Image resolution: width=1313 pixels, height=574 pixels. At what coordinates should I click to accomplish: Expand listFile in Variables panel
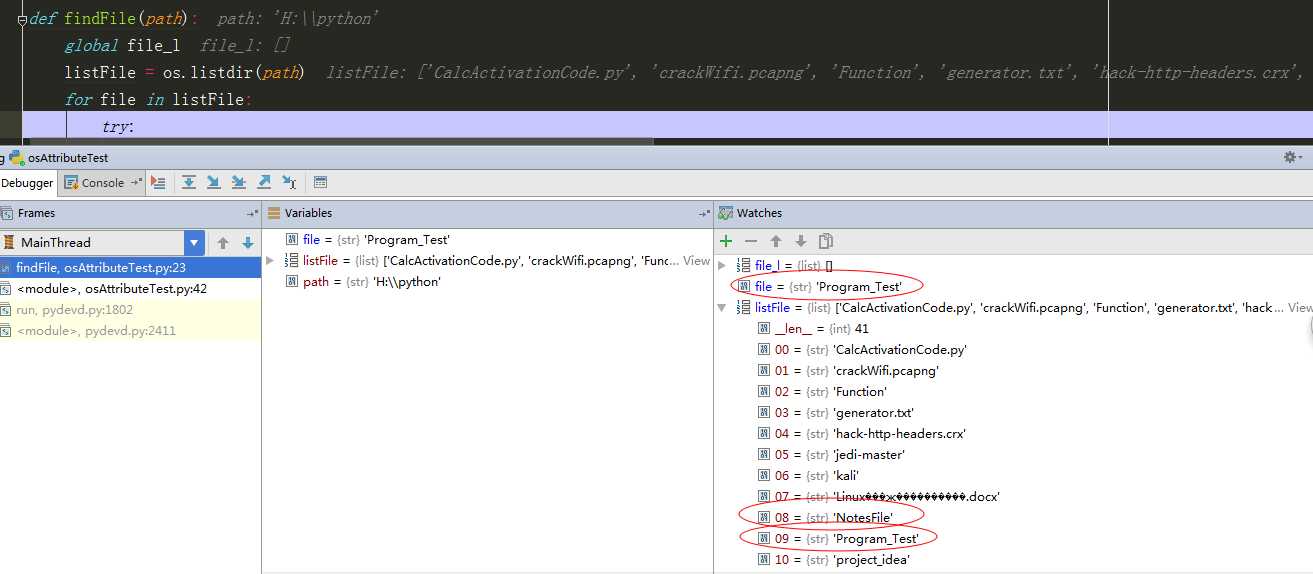click(270, 261)
